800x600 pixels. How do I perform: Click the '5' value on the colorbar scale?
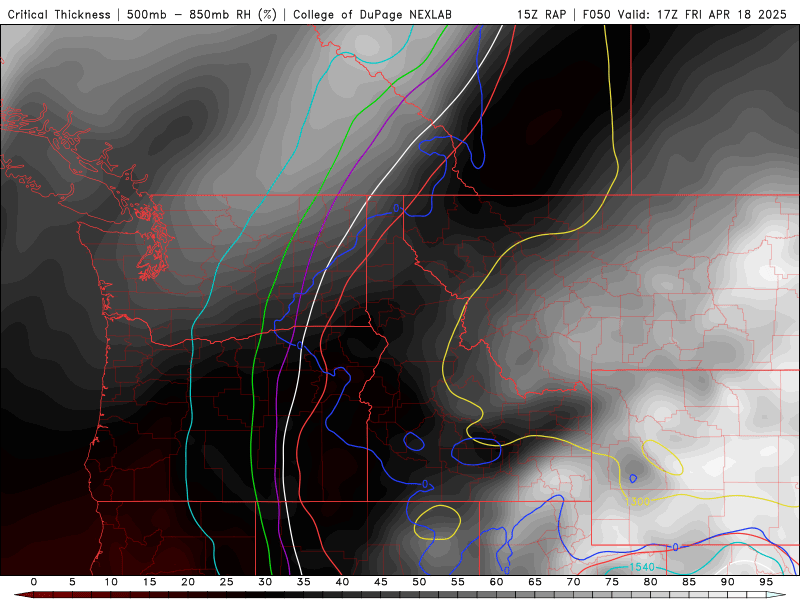(x=72, y=582)
